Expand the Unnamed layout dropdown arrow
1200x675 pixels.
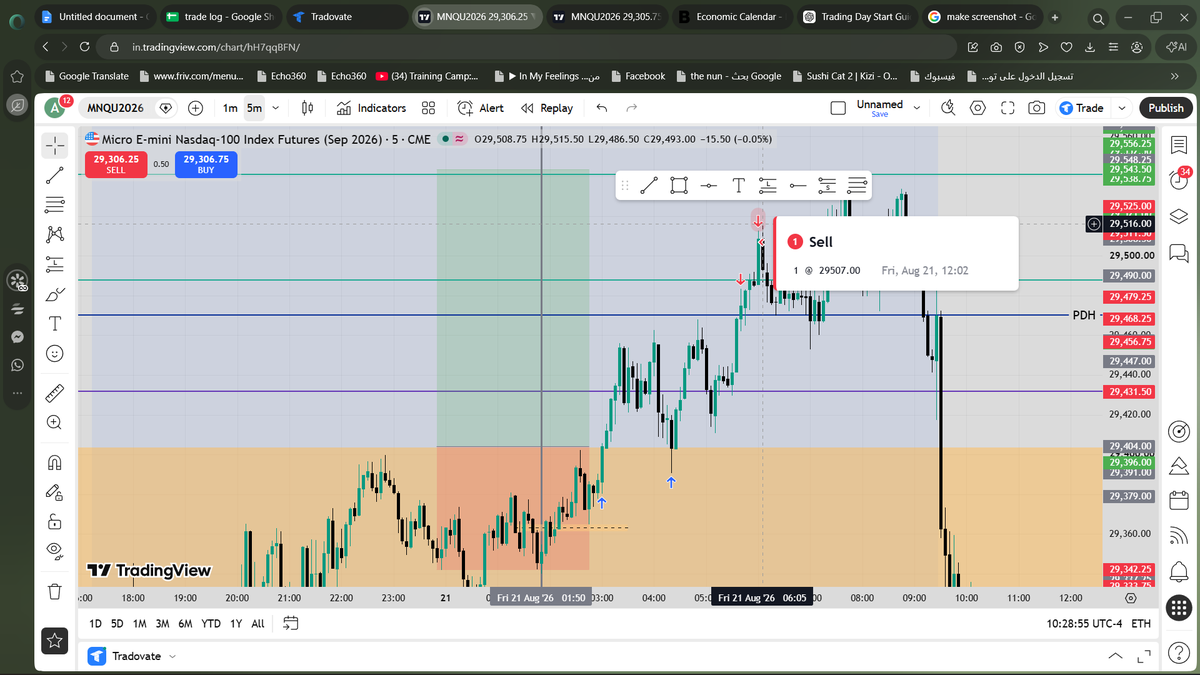(916, 108)
